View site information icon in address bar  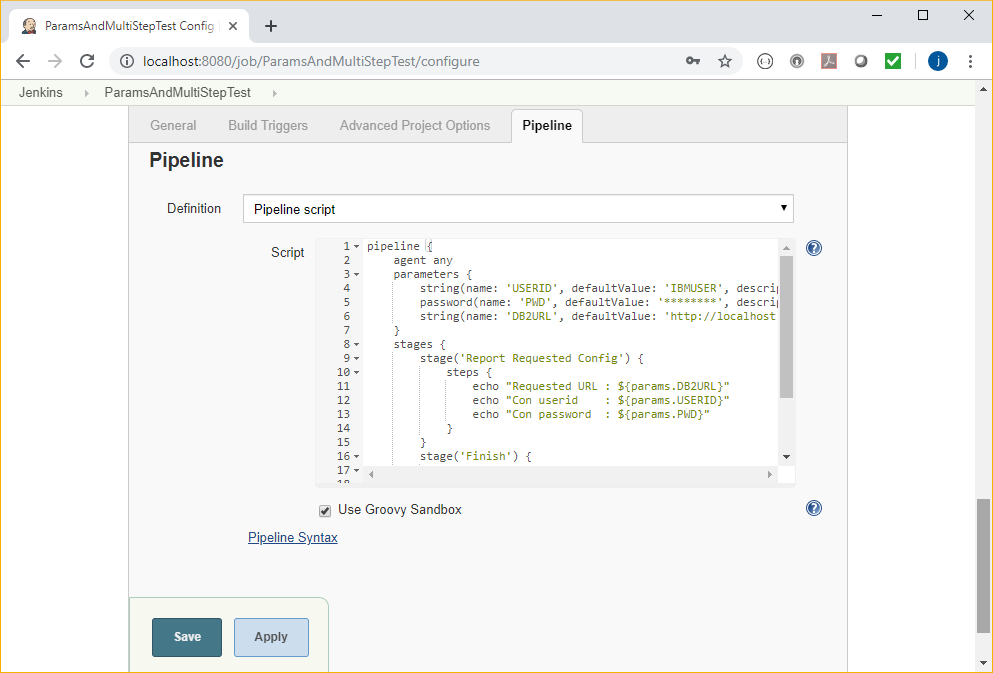(x=127, y=61)
